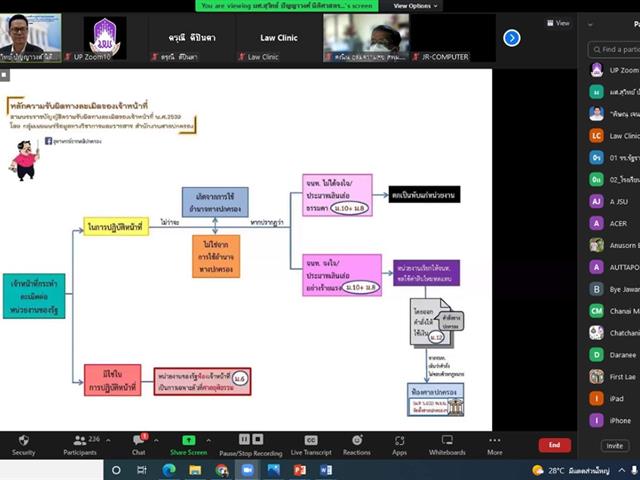Open the View Options dropdown
This screenshot has height=480, width=640.
[415, 6]
